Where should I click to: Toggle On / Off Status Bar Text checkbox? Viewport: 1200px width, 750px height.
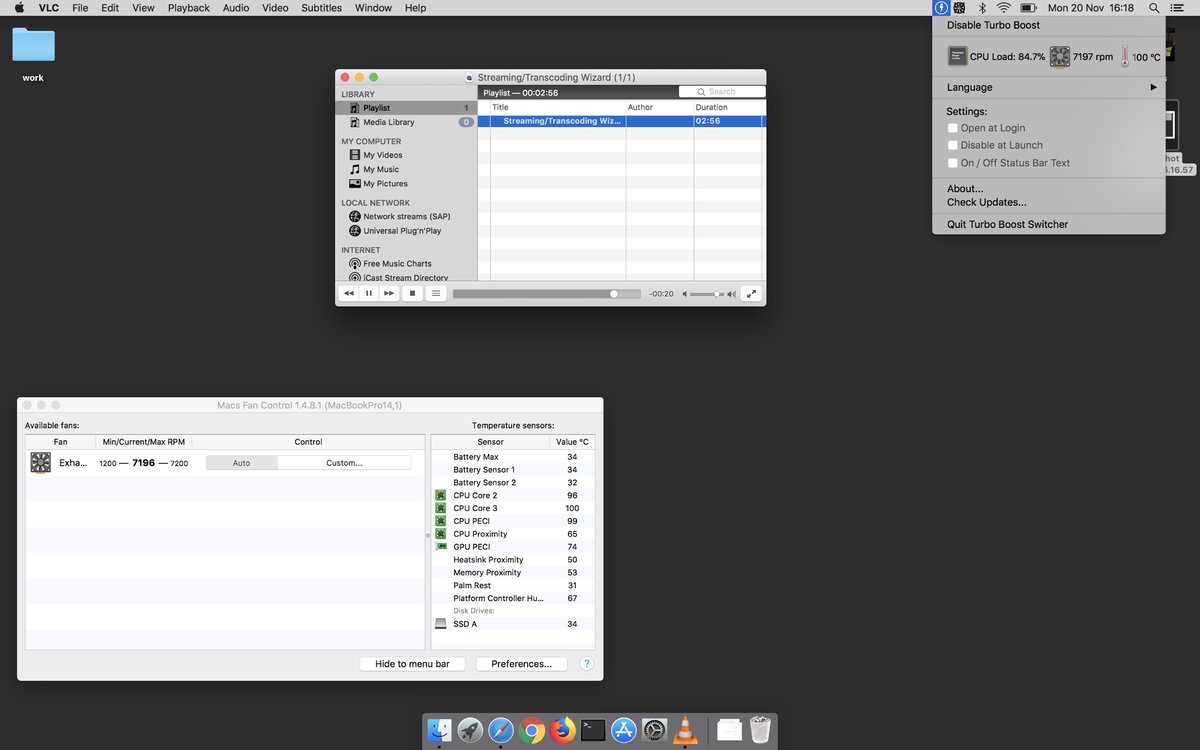pos(952,163)
